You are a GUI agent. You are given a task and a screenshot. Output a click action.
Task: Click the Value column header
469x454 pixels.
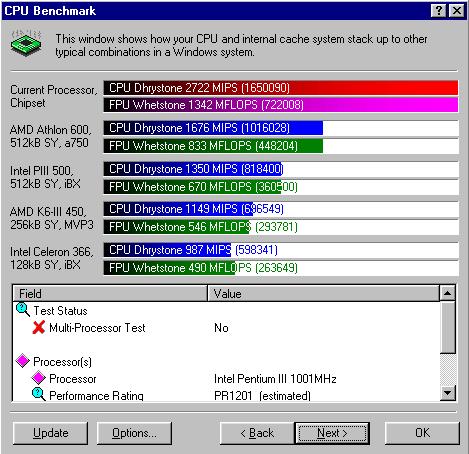[x=323, y=293]
